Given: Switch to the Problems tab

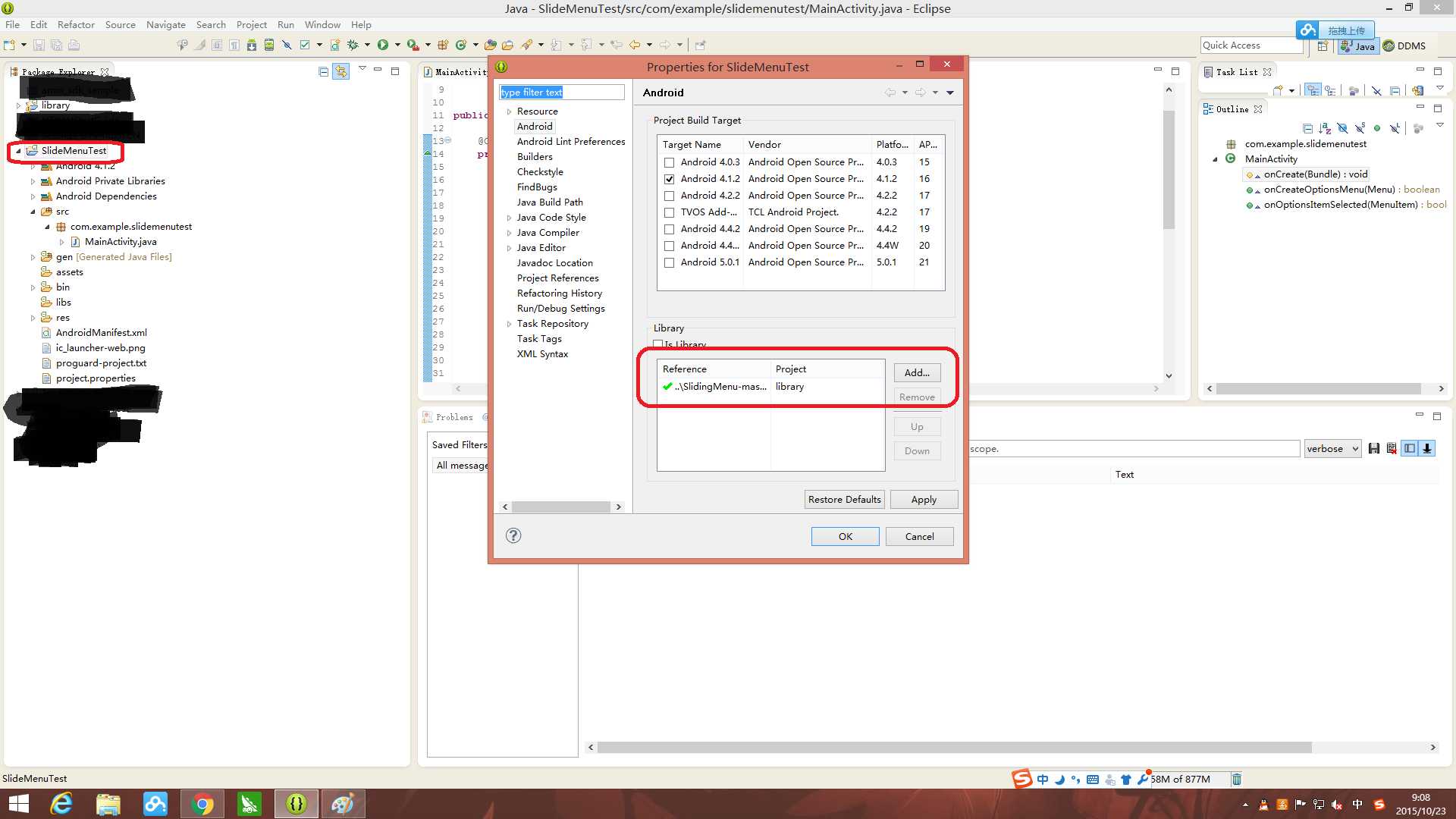Looking at the screenshot, I should [448, 417].
